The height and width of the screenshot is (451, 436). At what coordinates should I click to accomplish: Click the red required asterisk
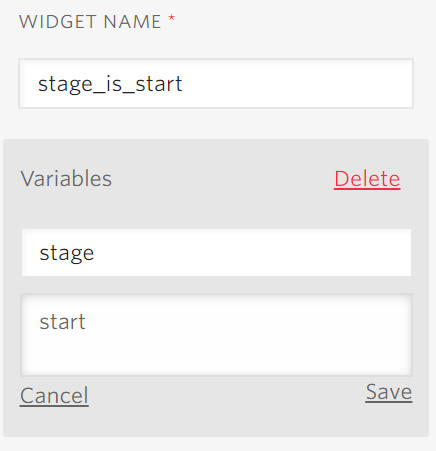point(171,18)
